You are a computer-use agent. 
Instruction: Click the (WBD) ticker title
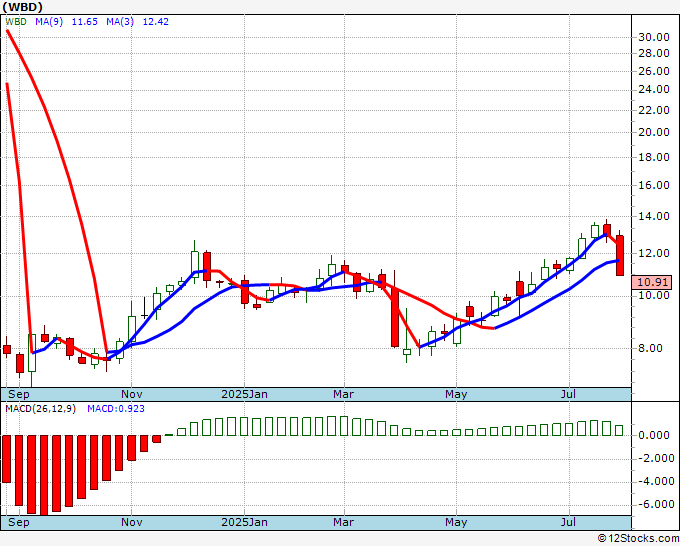[x=23, y=7]
